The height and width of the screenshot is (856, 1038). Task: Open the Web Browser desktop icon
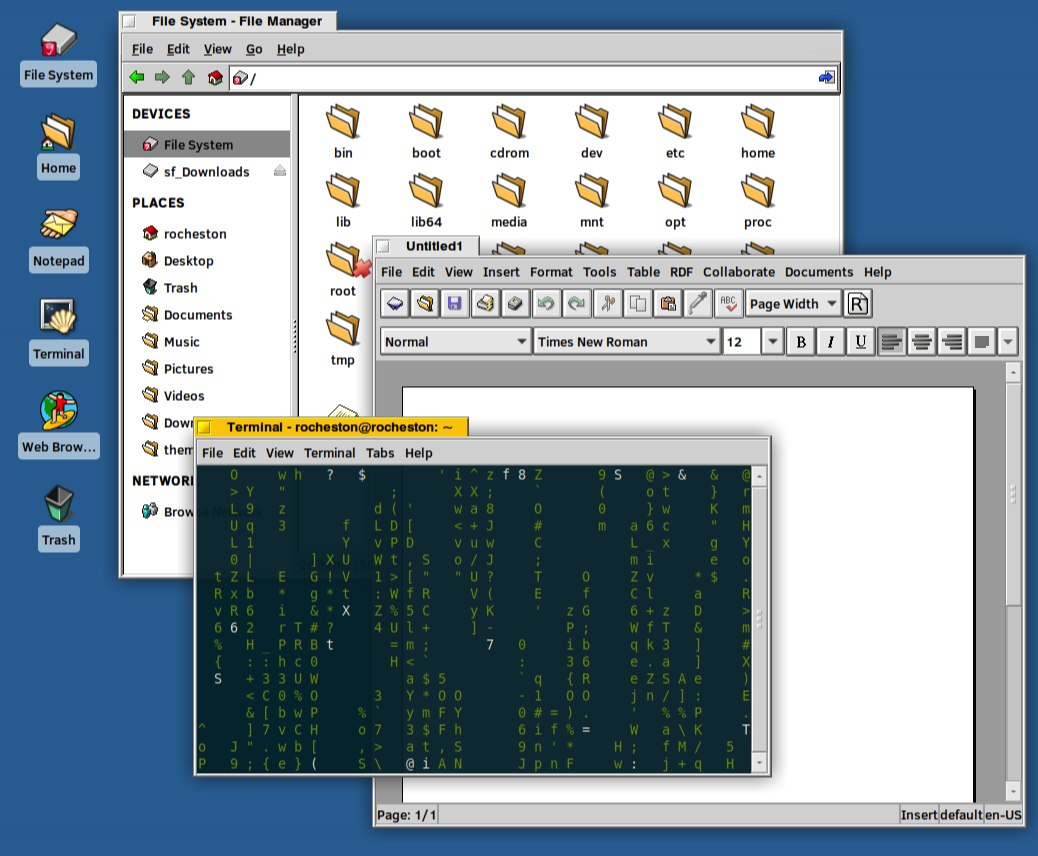coord(58,424)
